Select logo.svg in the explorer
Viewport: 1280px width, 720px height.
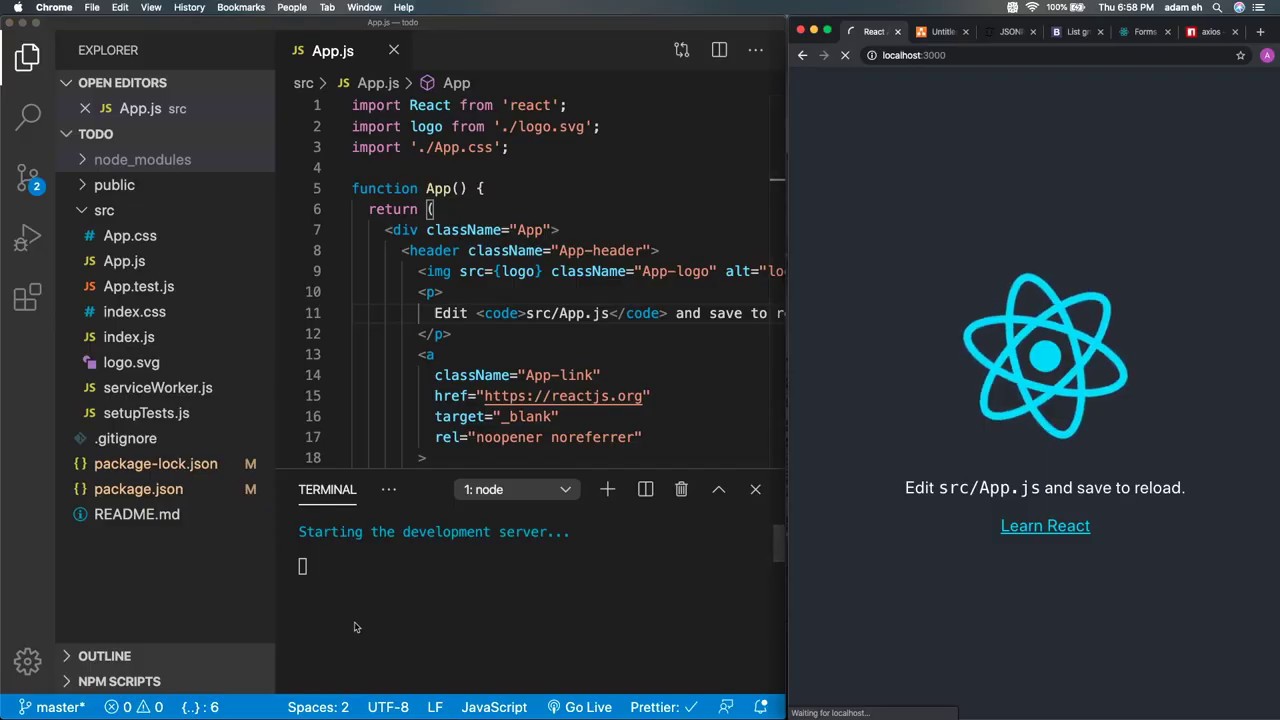(x=131, y=362)
